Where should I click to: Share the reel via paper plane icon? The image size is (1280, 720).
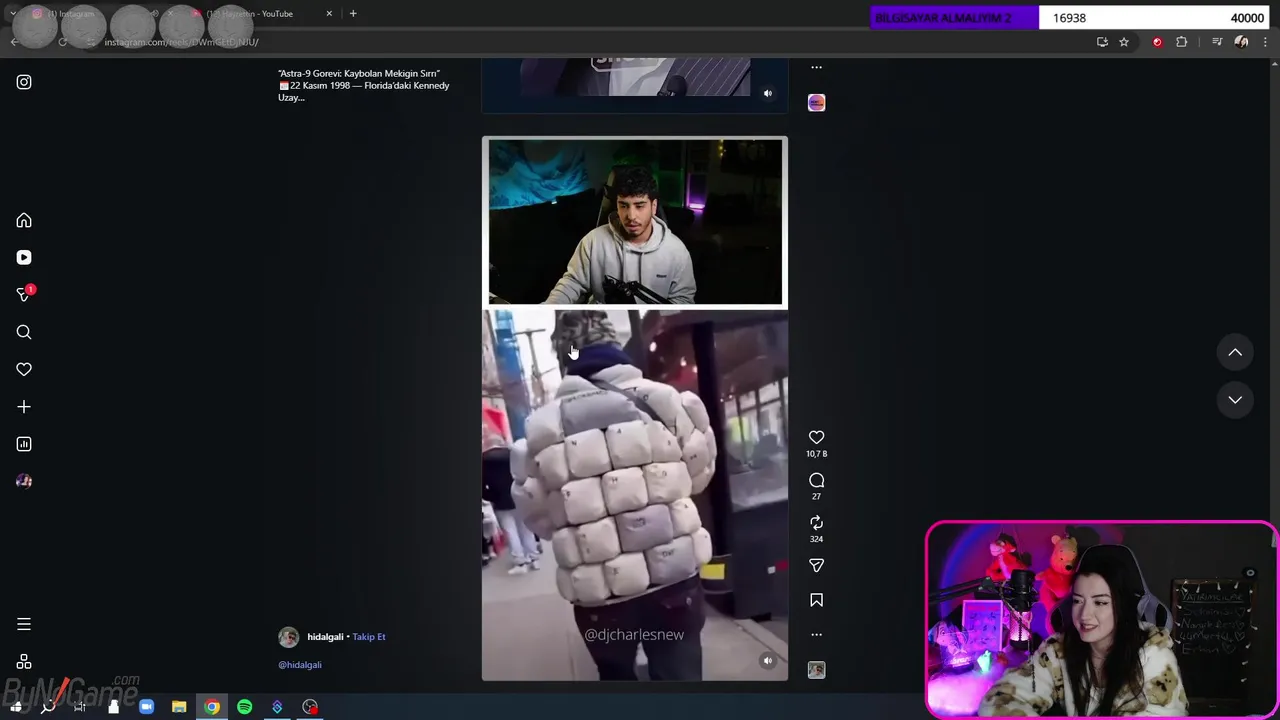pos(816,566)
